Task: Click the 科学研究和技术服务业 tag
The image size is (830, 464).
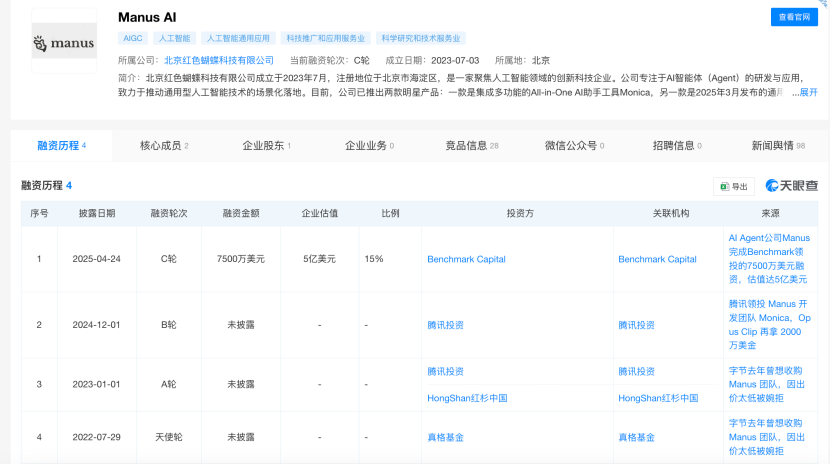Action: 421,38
